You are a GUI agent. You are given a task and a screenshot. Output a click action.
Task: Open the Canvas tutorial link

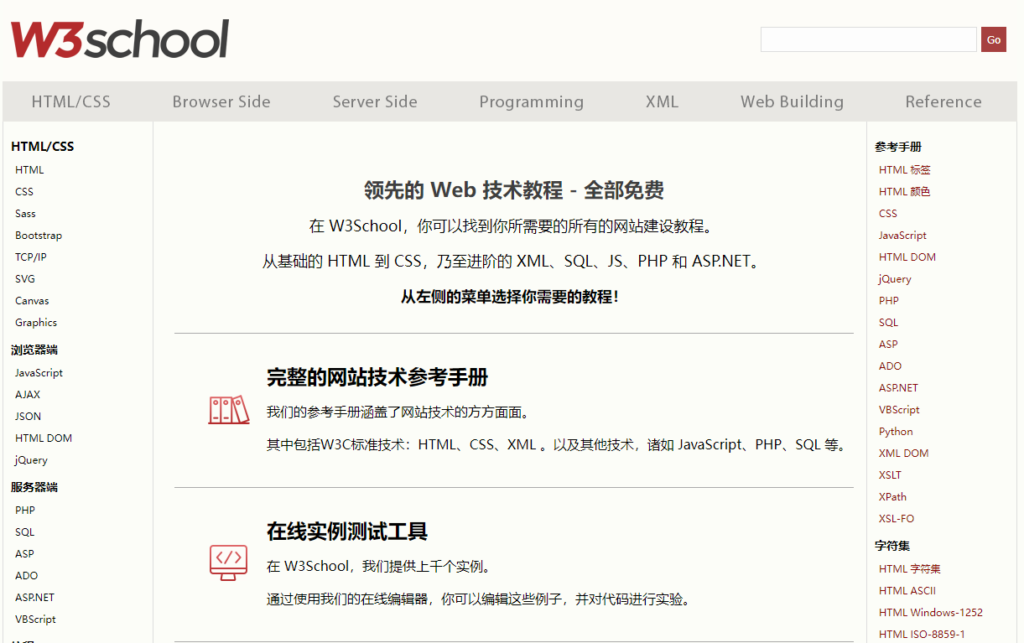pos(34,300)
